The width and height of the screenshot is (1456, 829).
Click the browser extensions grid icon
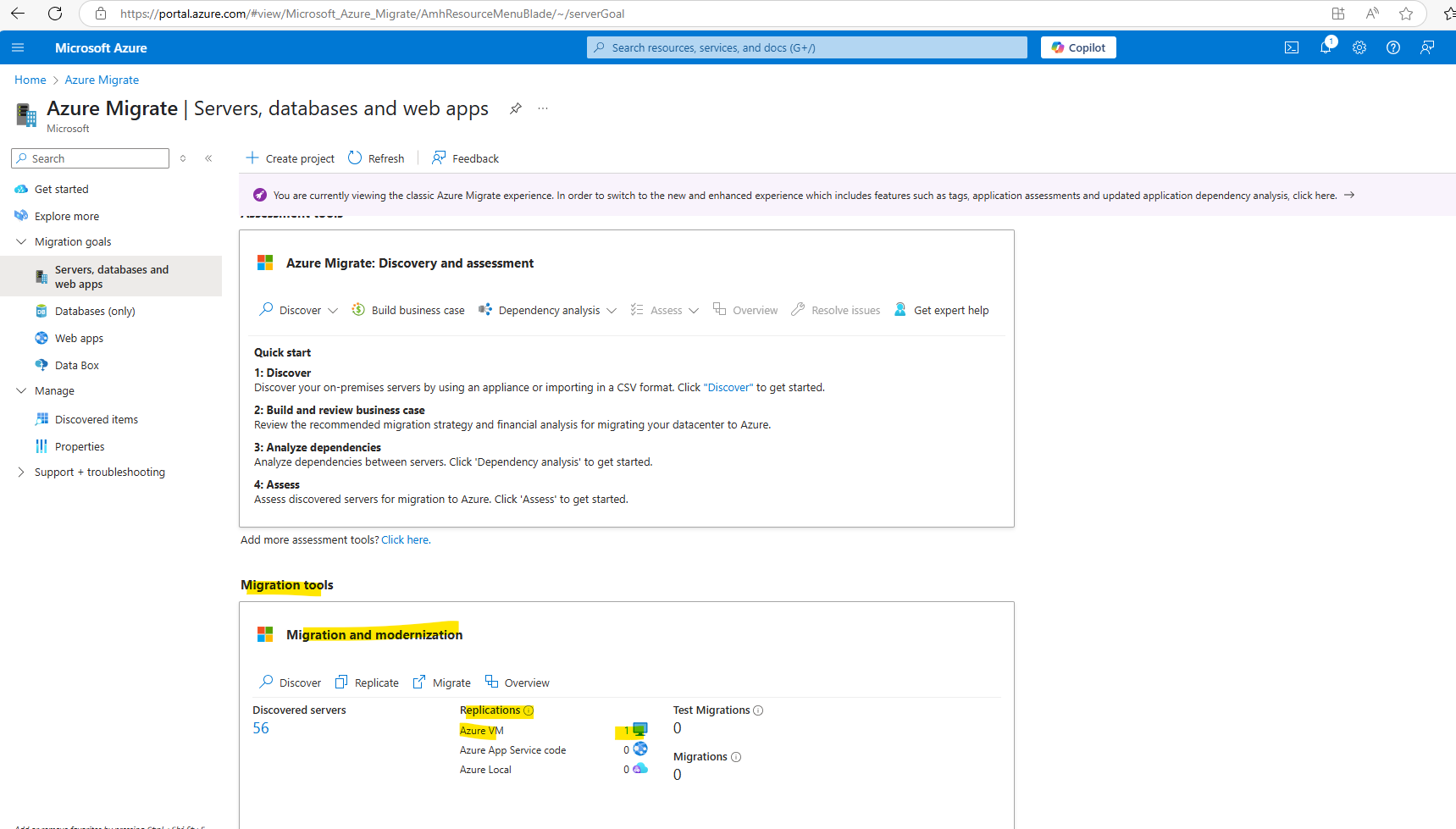pos(1338,14)
